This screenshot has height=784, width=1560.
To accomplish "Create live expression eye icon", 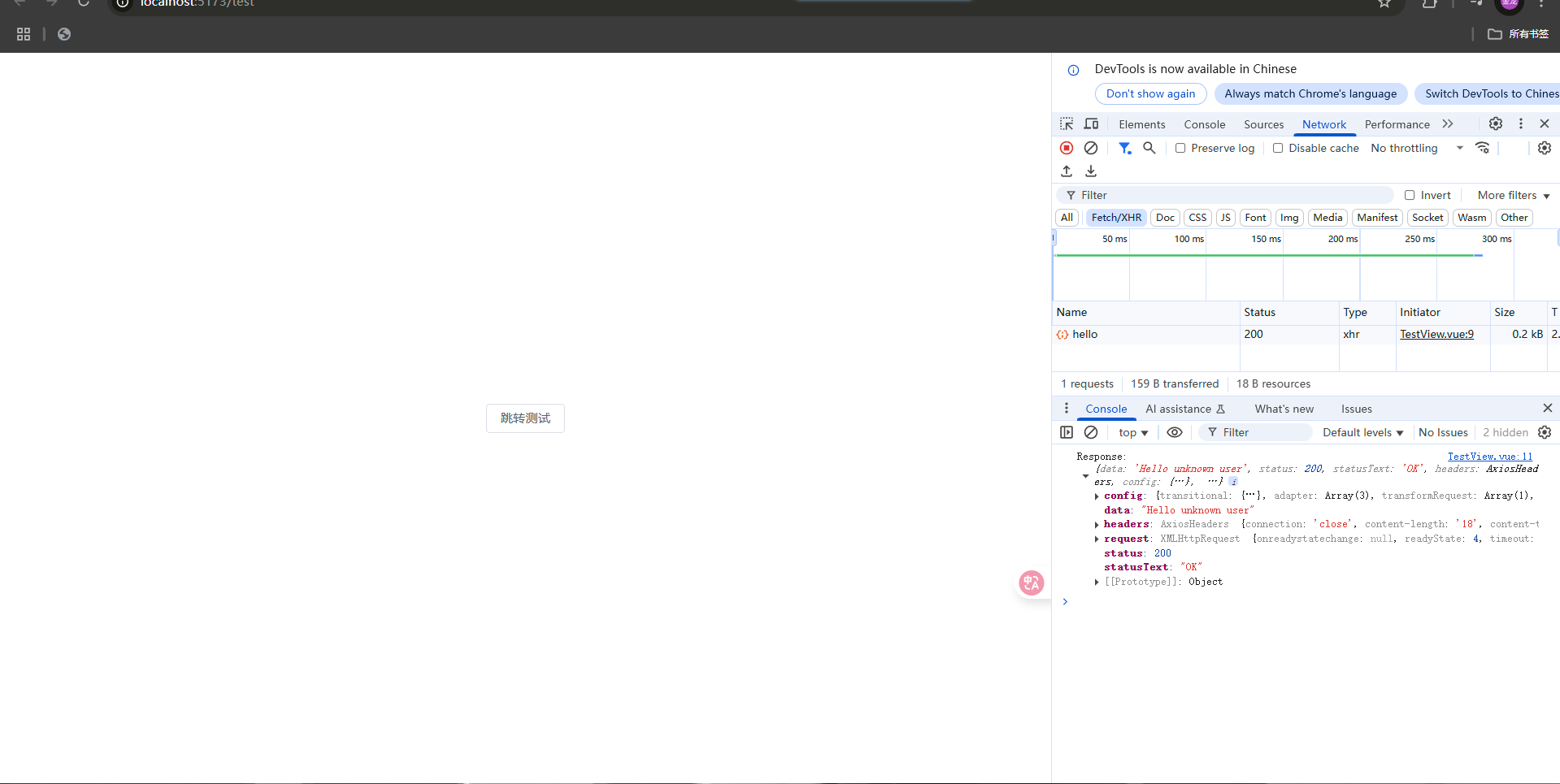I will [1175, 432].
